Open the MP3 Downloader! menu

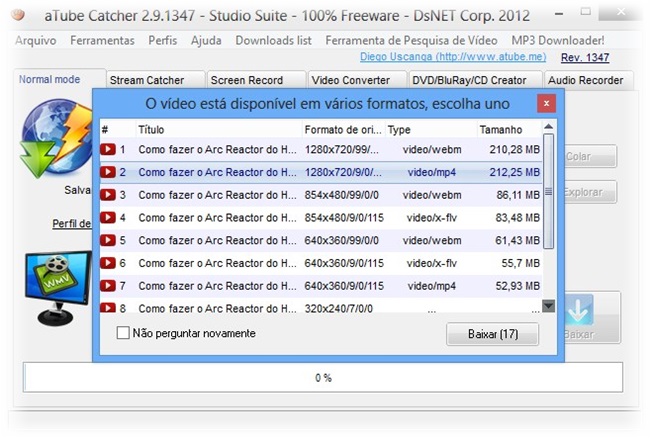click(x=558, y=41)
